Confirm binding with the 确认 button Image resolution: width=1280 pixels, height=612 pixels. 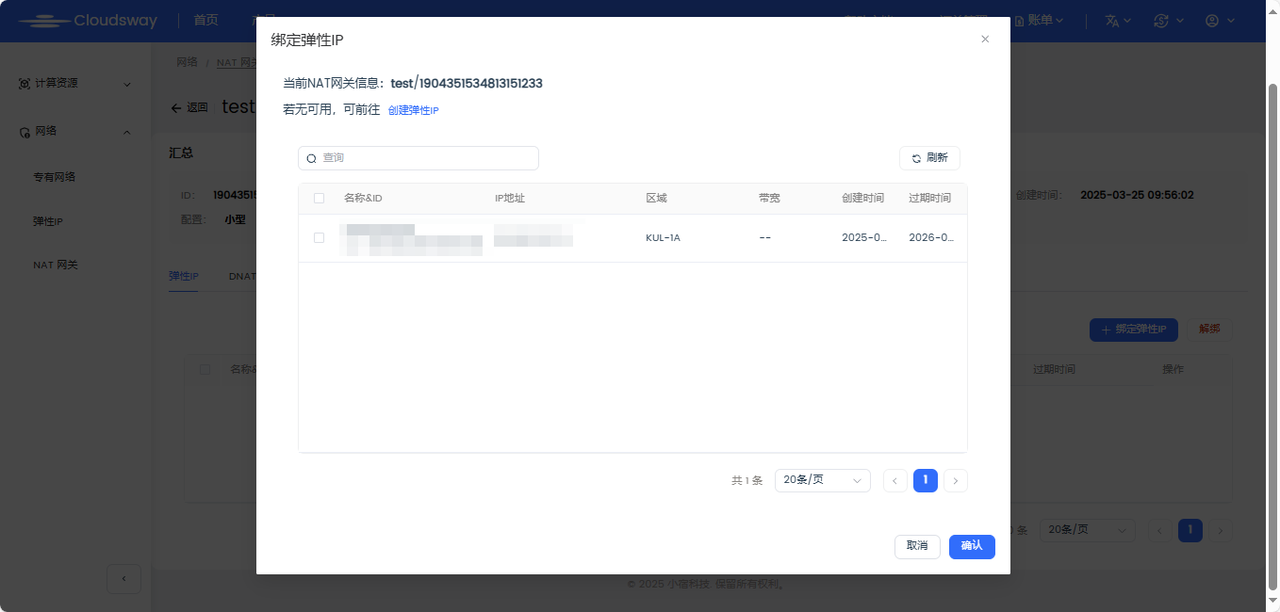tap(971, 546)
